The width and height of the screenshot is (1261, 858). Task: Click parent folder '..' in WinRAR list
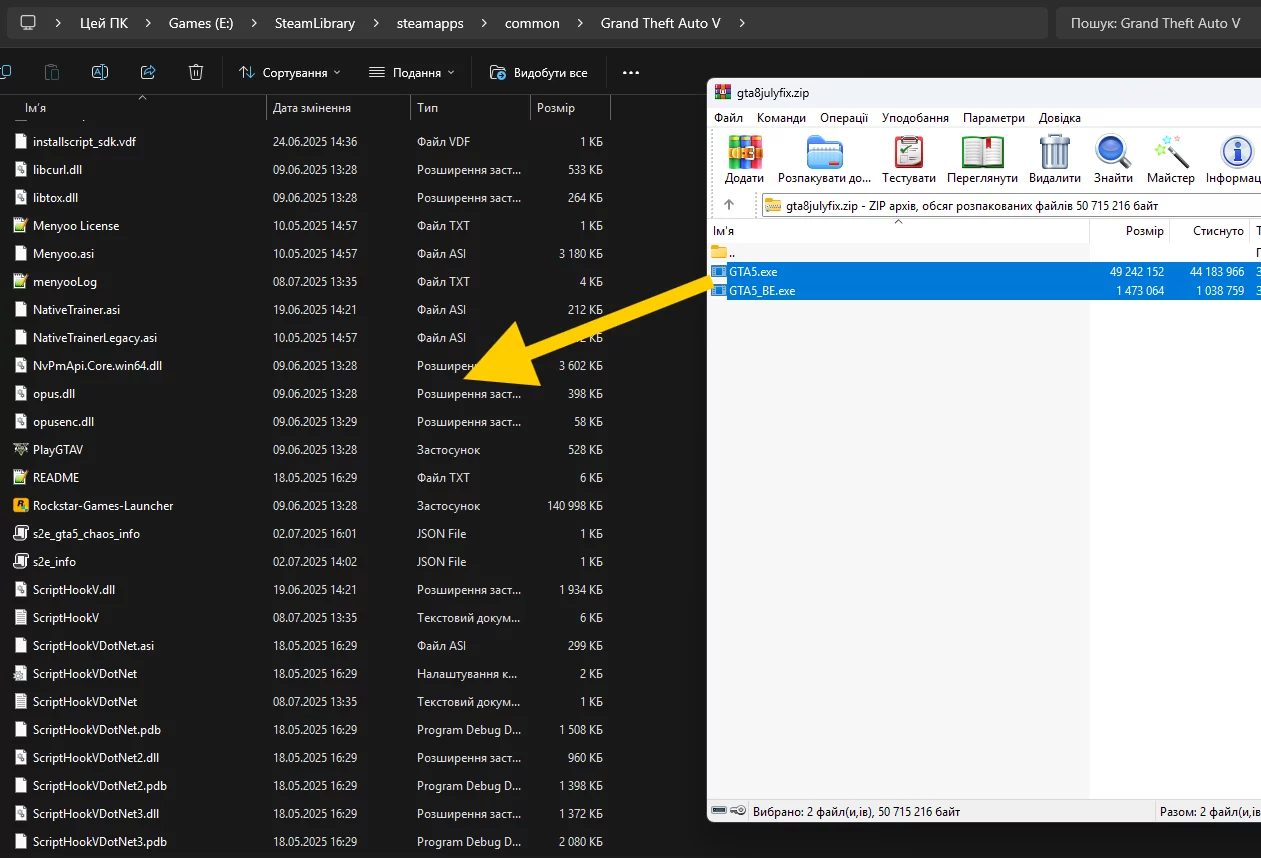(719, 253)
